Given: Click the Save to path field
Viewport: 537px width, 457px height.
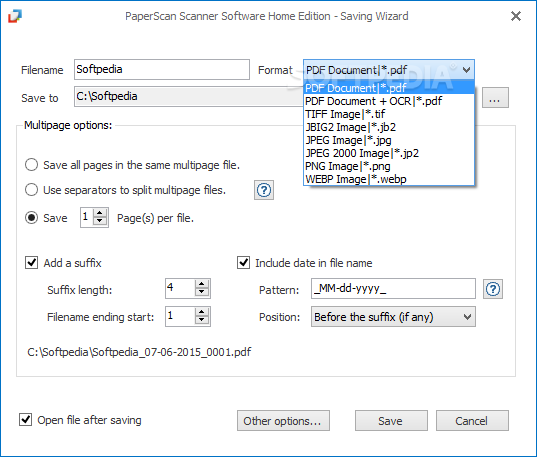Looking at the screenshot, I should tap(189, 97).
